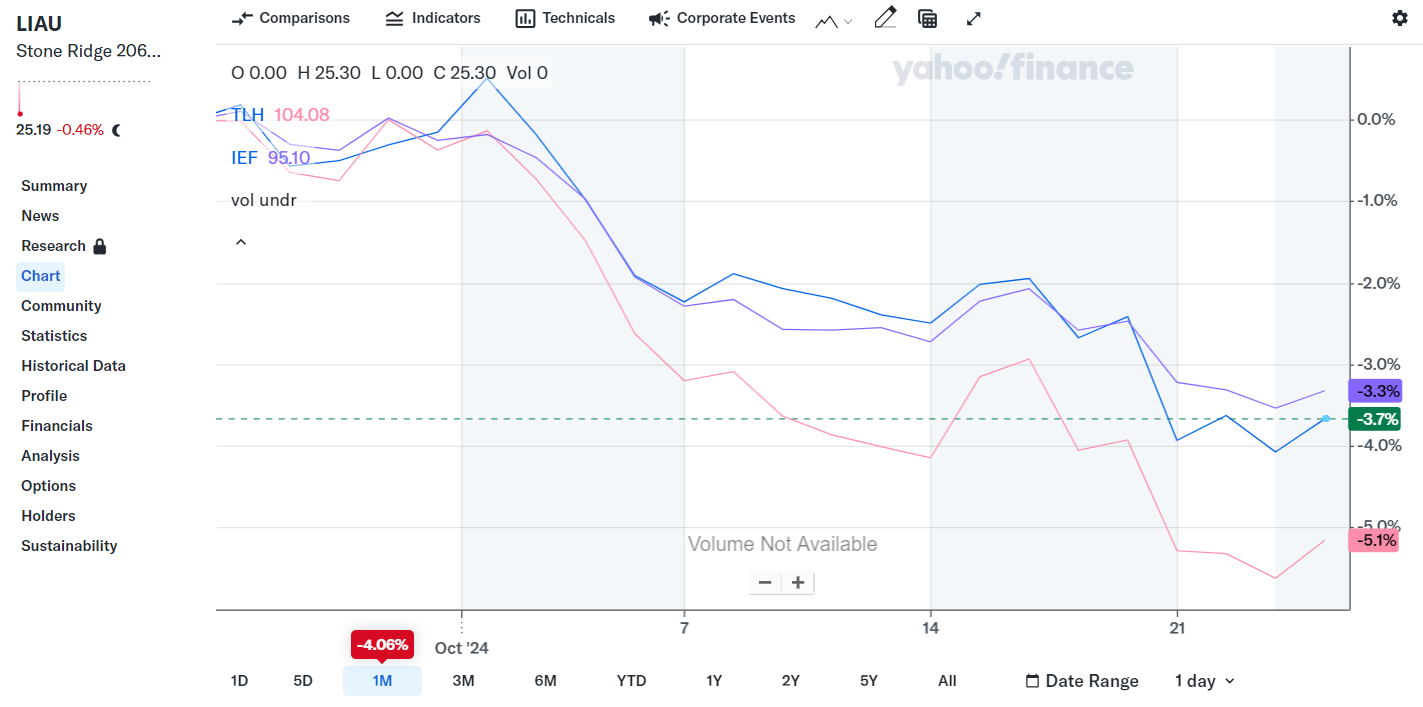
Task: Open the Chart section
Action: click(41, 276)
